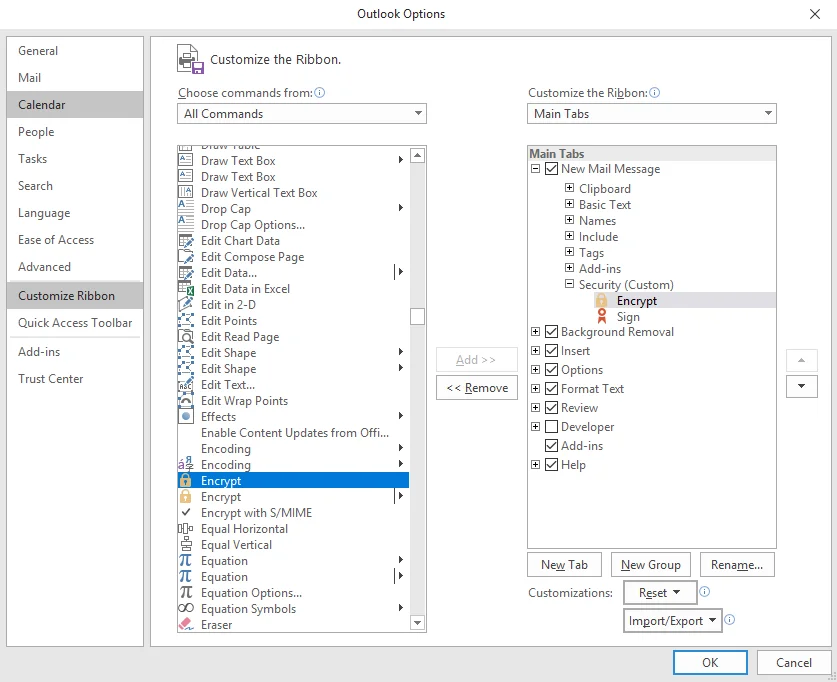Open the Main Tabs dropdown

(652, 114)
